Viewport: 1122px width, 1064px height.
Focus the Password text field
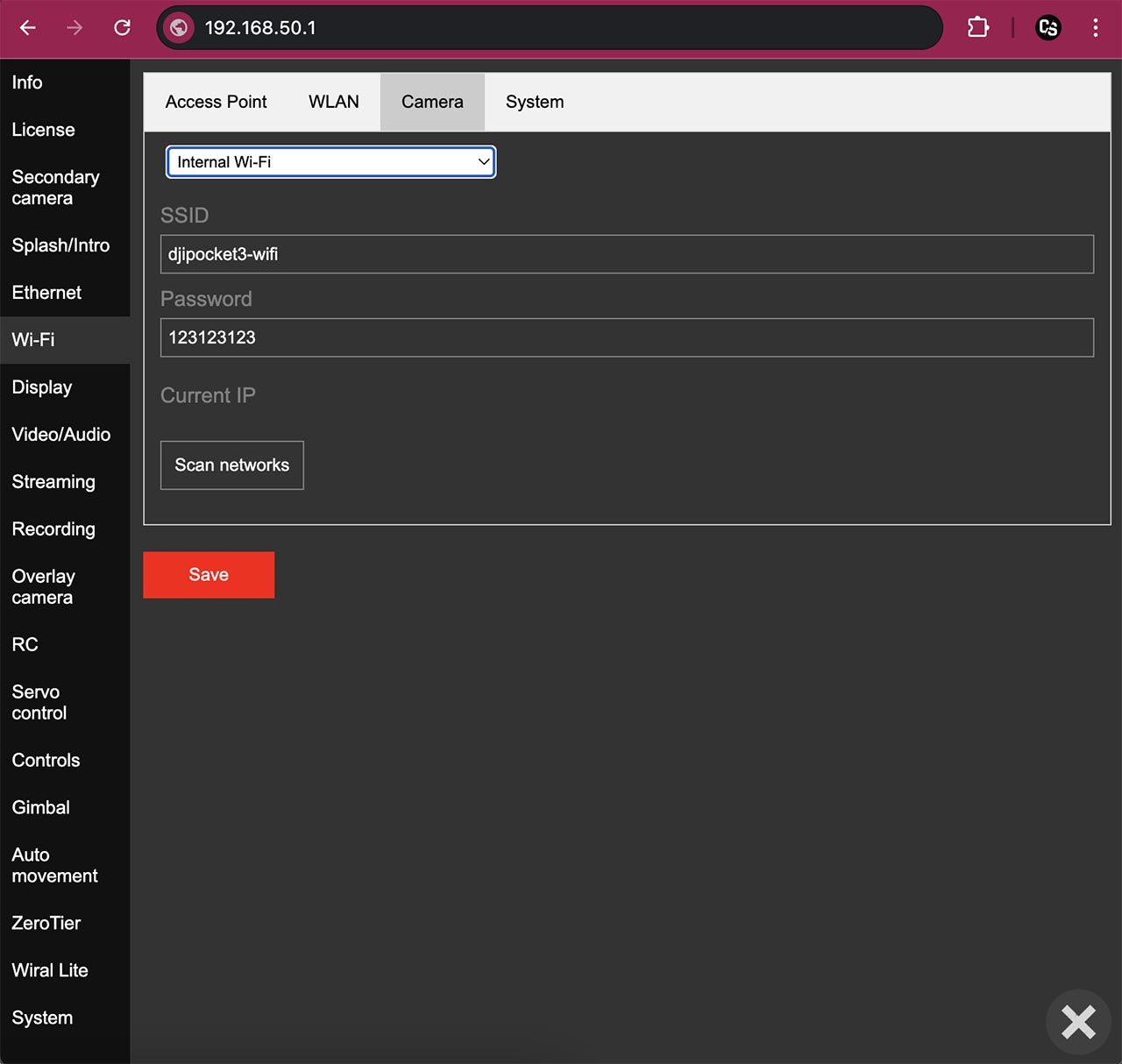[x=627, y=337]
